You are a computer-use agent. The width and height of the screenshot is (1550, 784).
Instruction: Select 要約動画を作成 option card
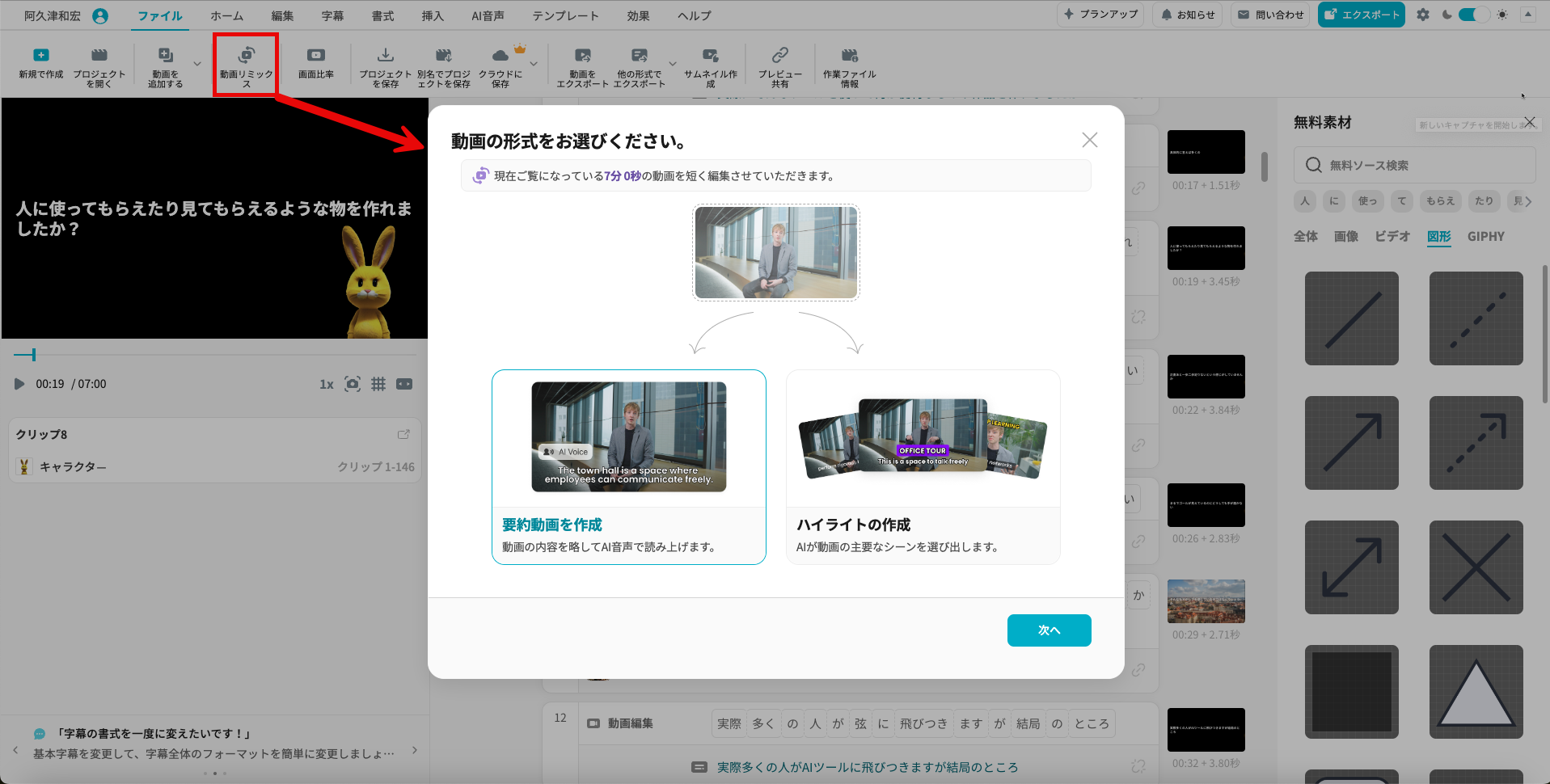[629, 467]
